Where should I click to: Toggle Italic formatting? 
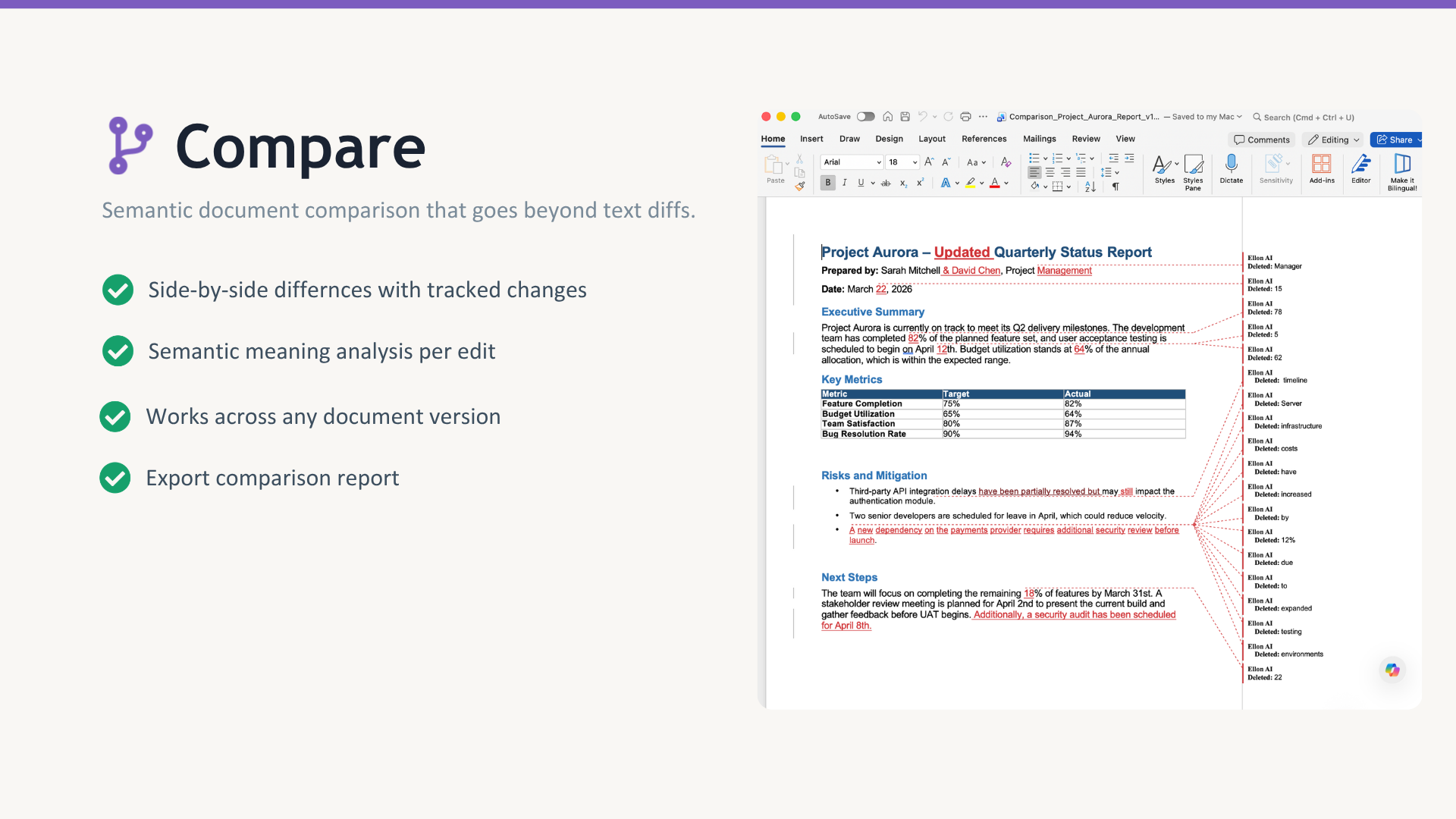(x=844, y=183)
